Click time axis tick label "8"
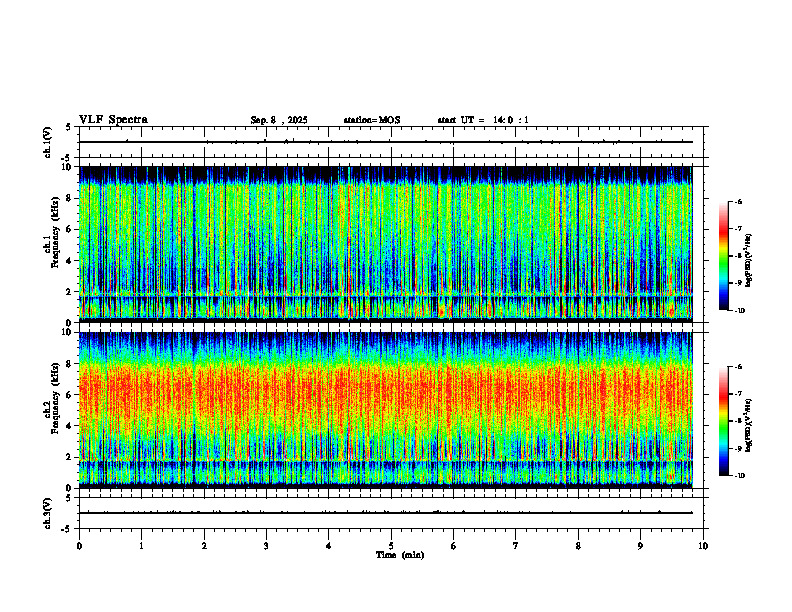Screen dimensions: 792x612 click(578, 546)
